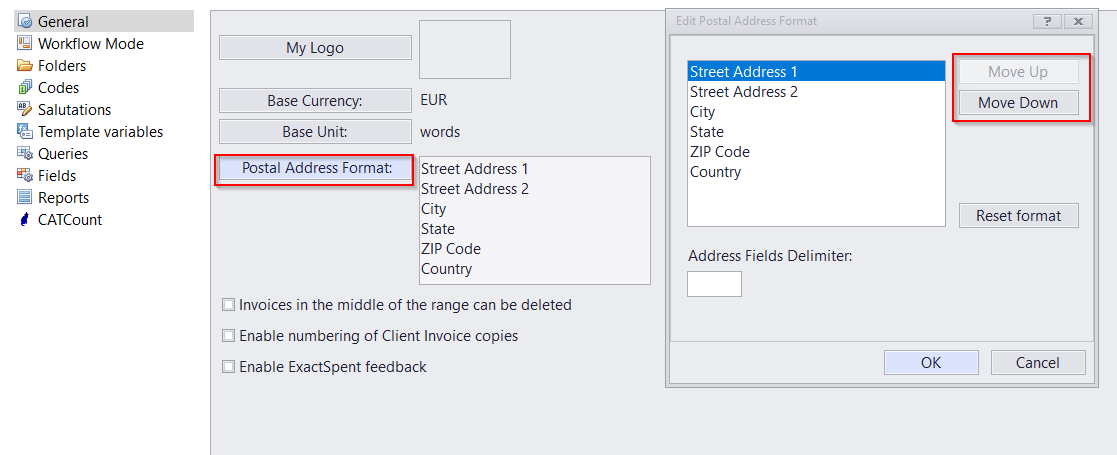The width and height of the screenshot is (1117, 455).
Task: Toggle the Enable ExactSpent feedback checkbox
Action: coord(229,367)
